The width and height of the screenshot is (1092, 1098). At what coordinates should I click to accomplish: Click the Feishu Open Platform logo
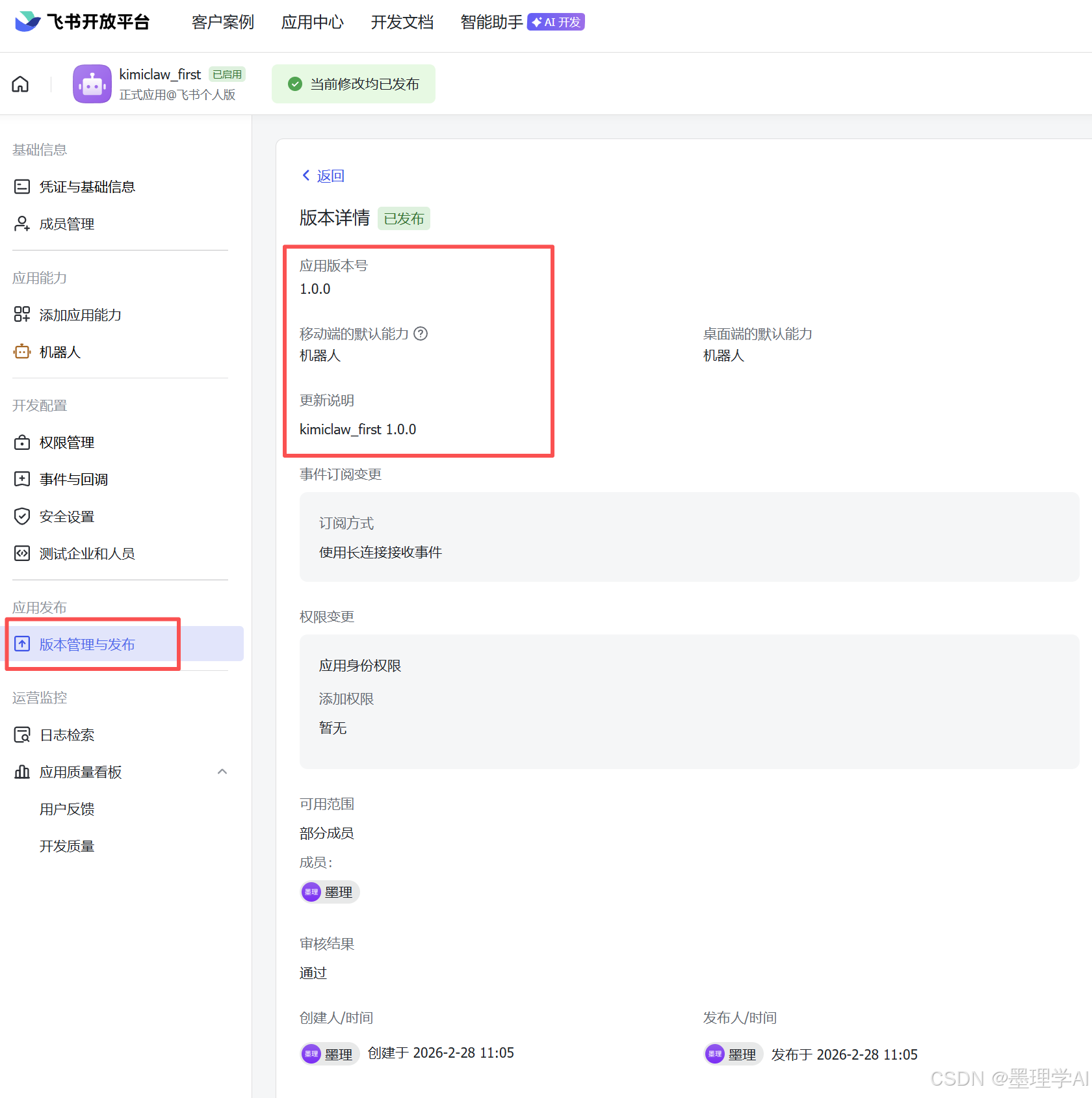point(82,22)
